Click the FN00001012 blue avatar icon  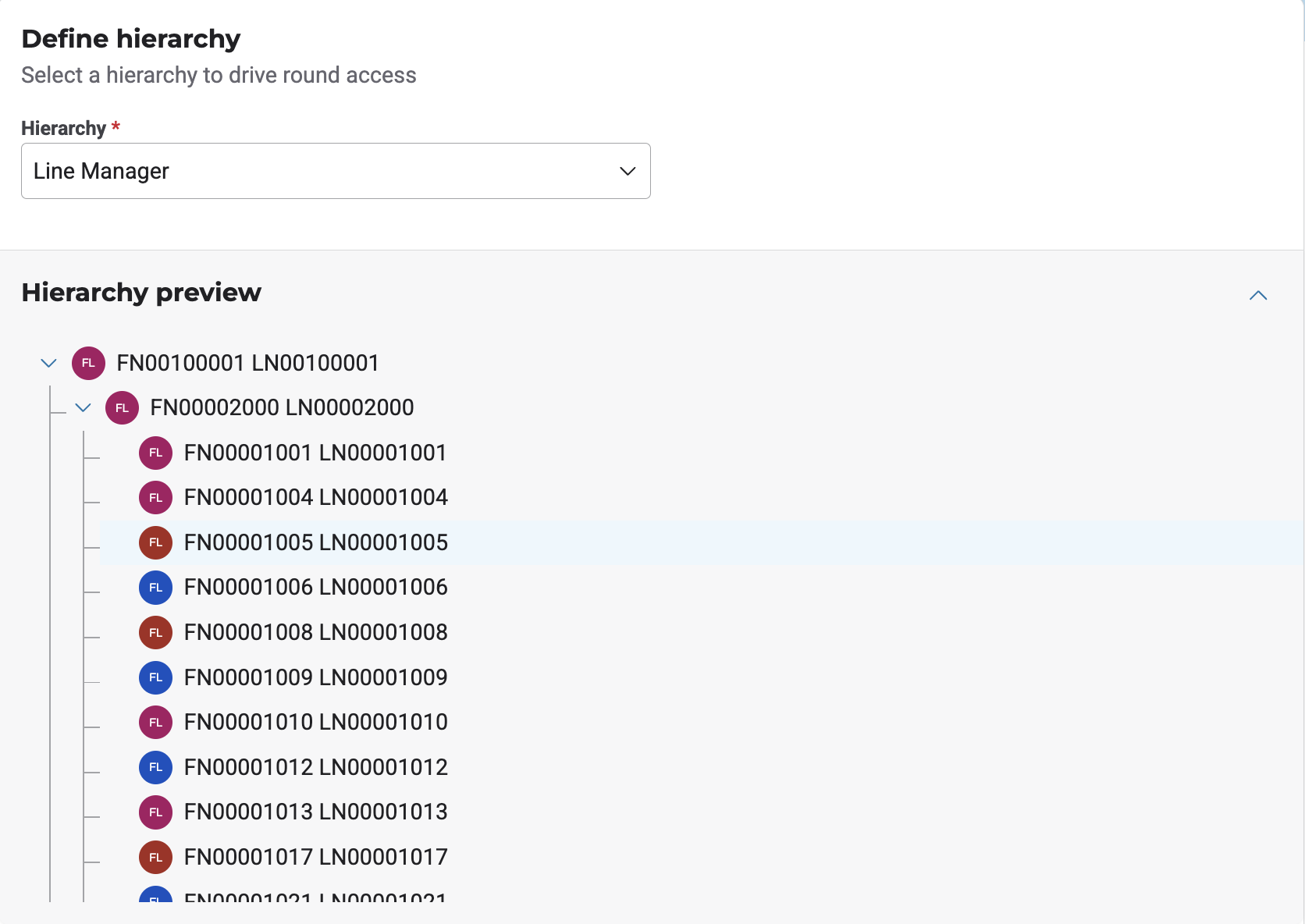coord(155,767)
